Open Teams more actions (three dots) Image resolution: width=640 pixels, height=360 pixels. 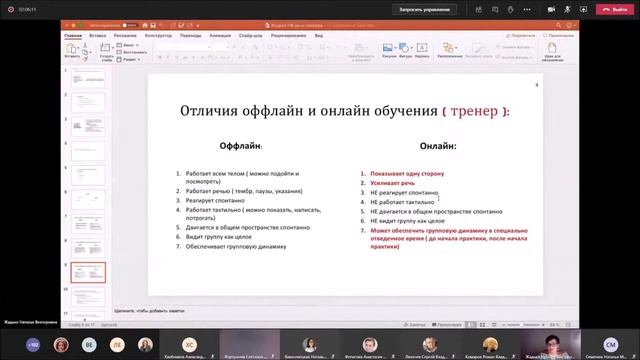[x=527, y=9]
